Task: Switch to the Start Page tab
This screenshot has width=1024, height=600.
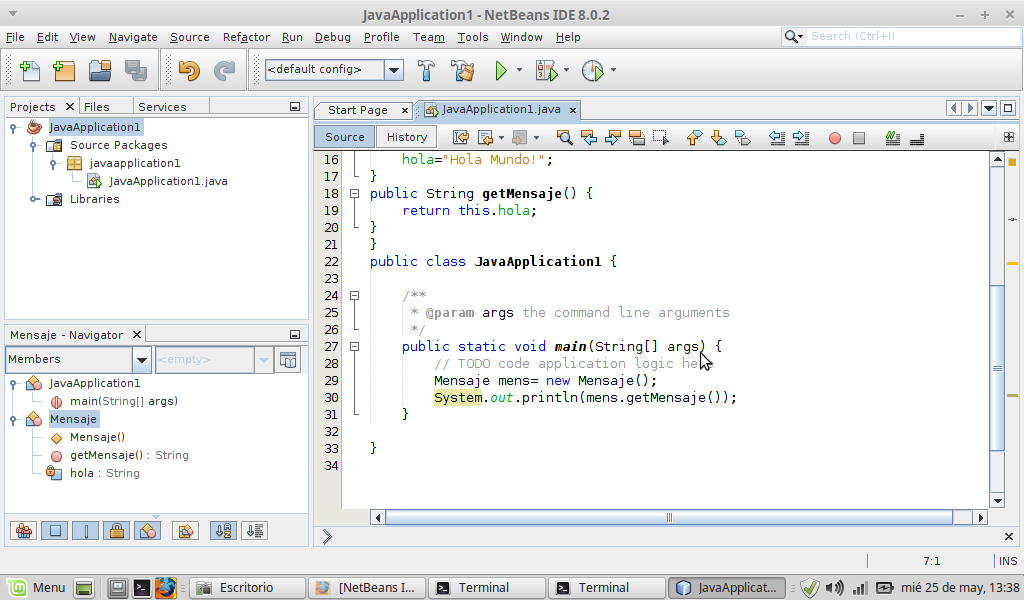Action: click(357, 110)
